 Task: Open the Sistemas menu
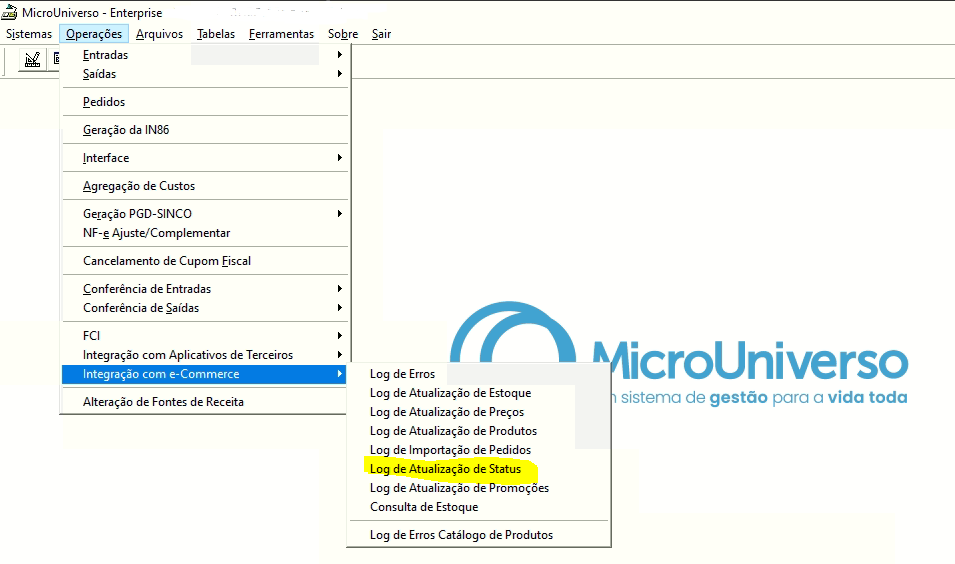29,34
